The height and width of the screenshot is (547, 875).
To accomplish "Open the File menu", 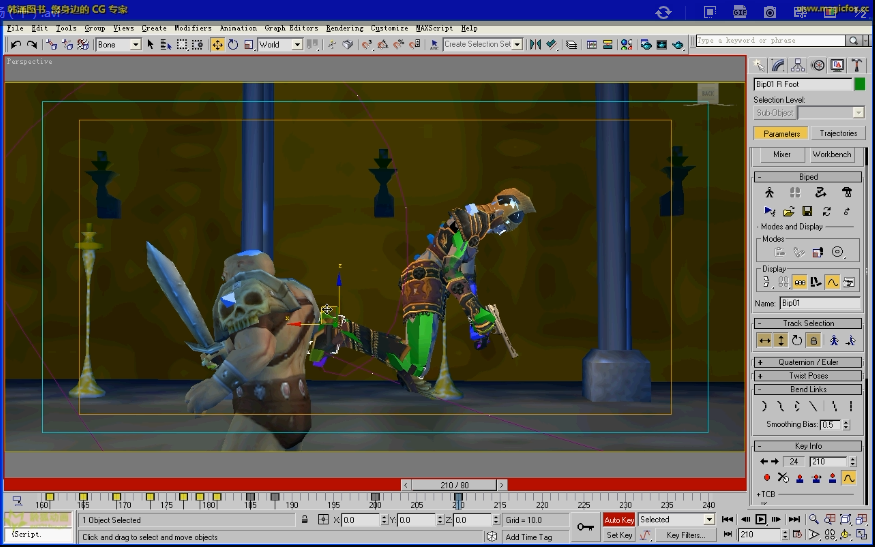I will coord(15,28).
